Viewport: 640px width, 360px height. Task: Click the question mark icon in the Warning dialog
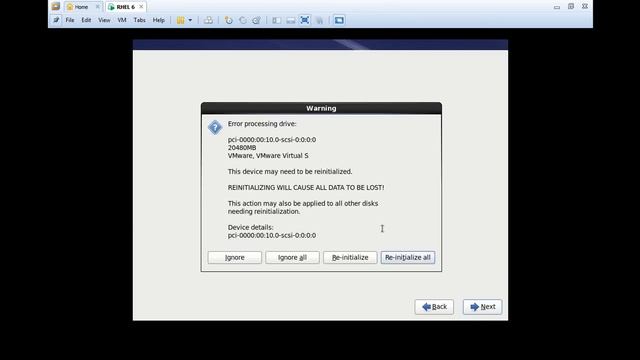pyautogui.click(x=215, y=128)
